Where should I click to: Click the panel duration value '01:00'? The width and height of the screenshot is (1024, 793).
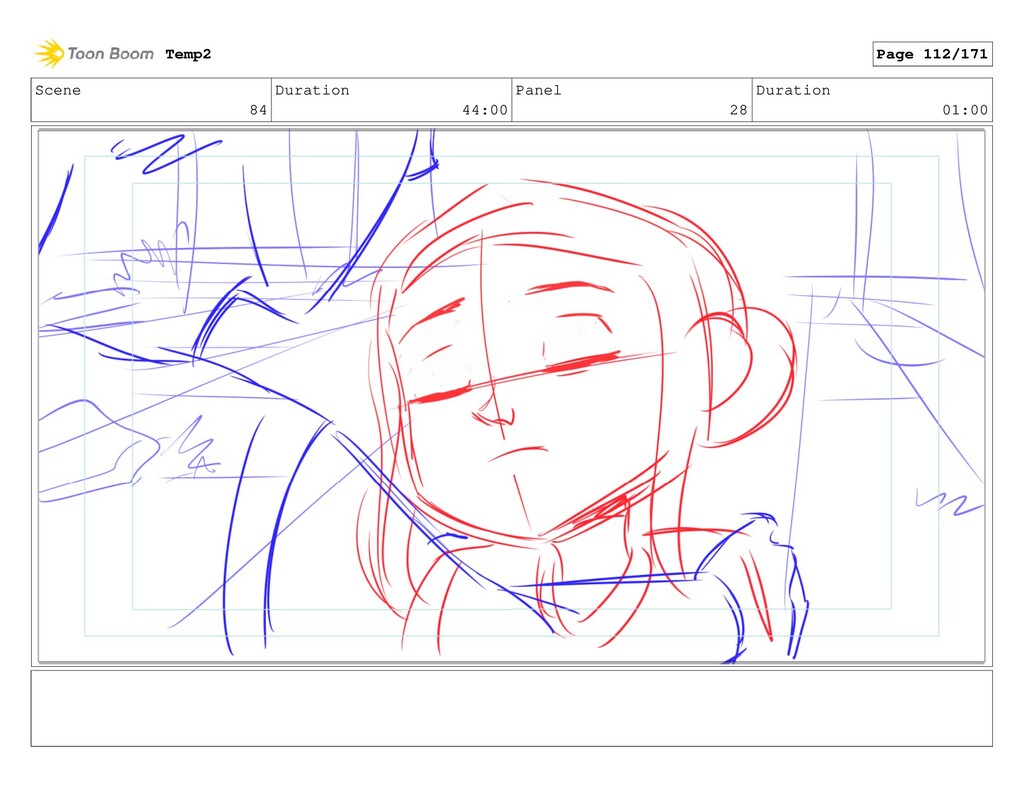click(965, 110)
